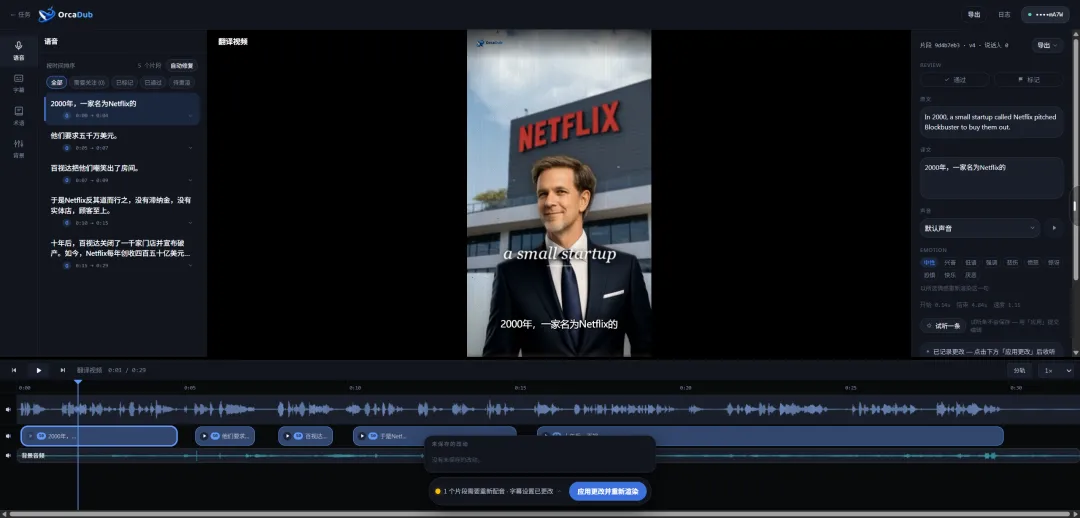Skip to end of the timeline
This screenshot has width=1080, height=518.
pyautogui.click(x=63, y=370)
